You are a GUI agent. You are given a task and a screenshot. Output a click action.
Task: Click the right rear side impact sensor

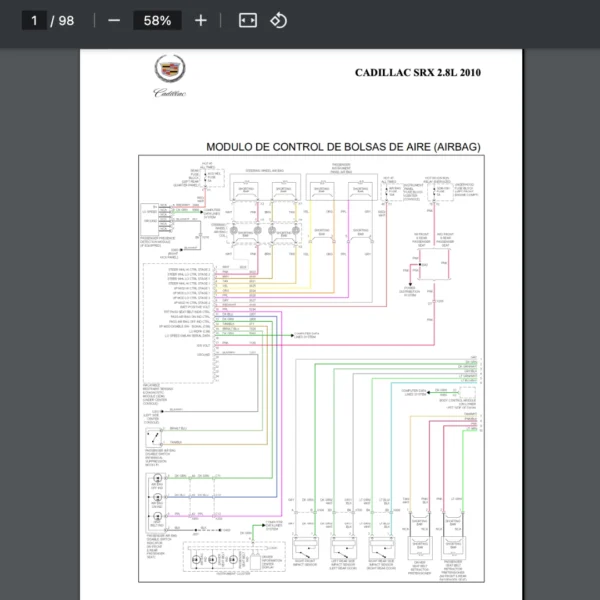[x=379, y=549]
